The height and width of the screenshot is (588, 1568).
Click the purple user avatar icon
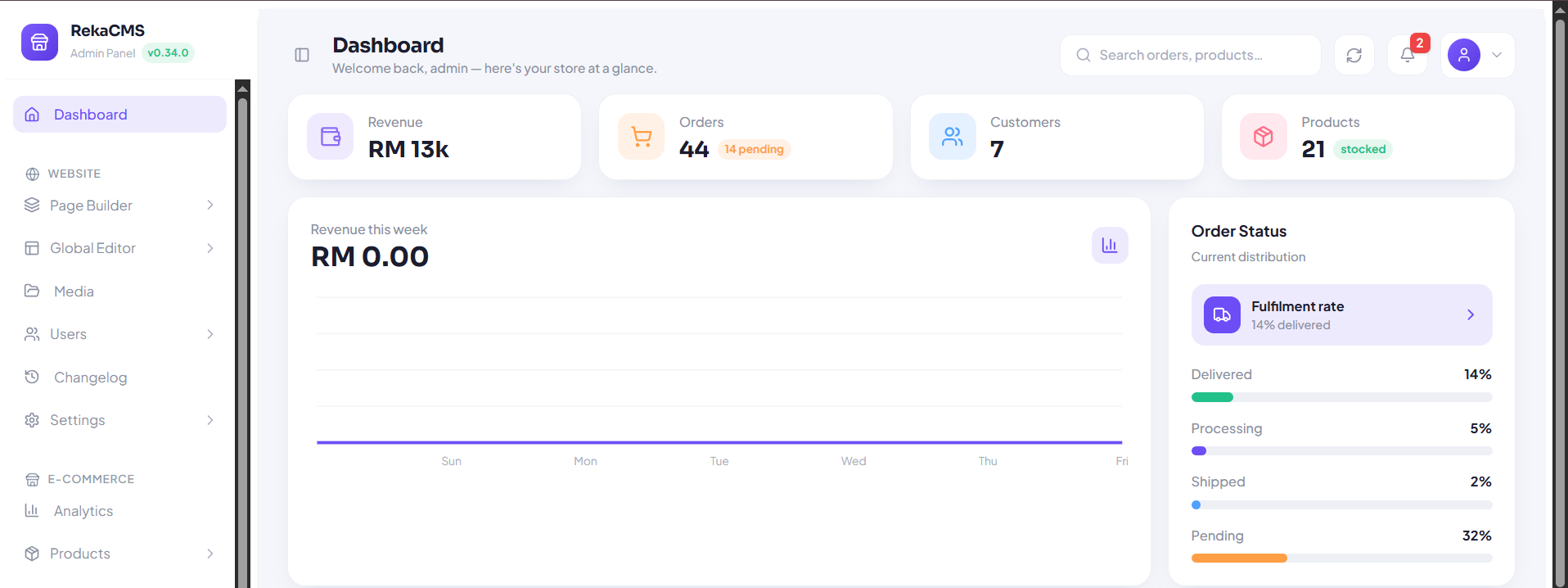point(1464,55)
